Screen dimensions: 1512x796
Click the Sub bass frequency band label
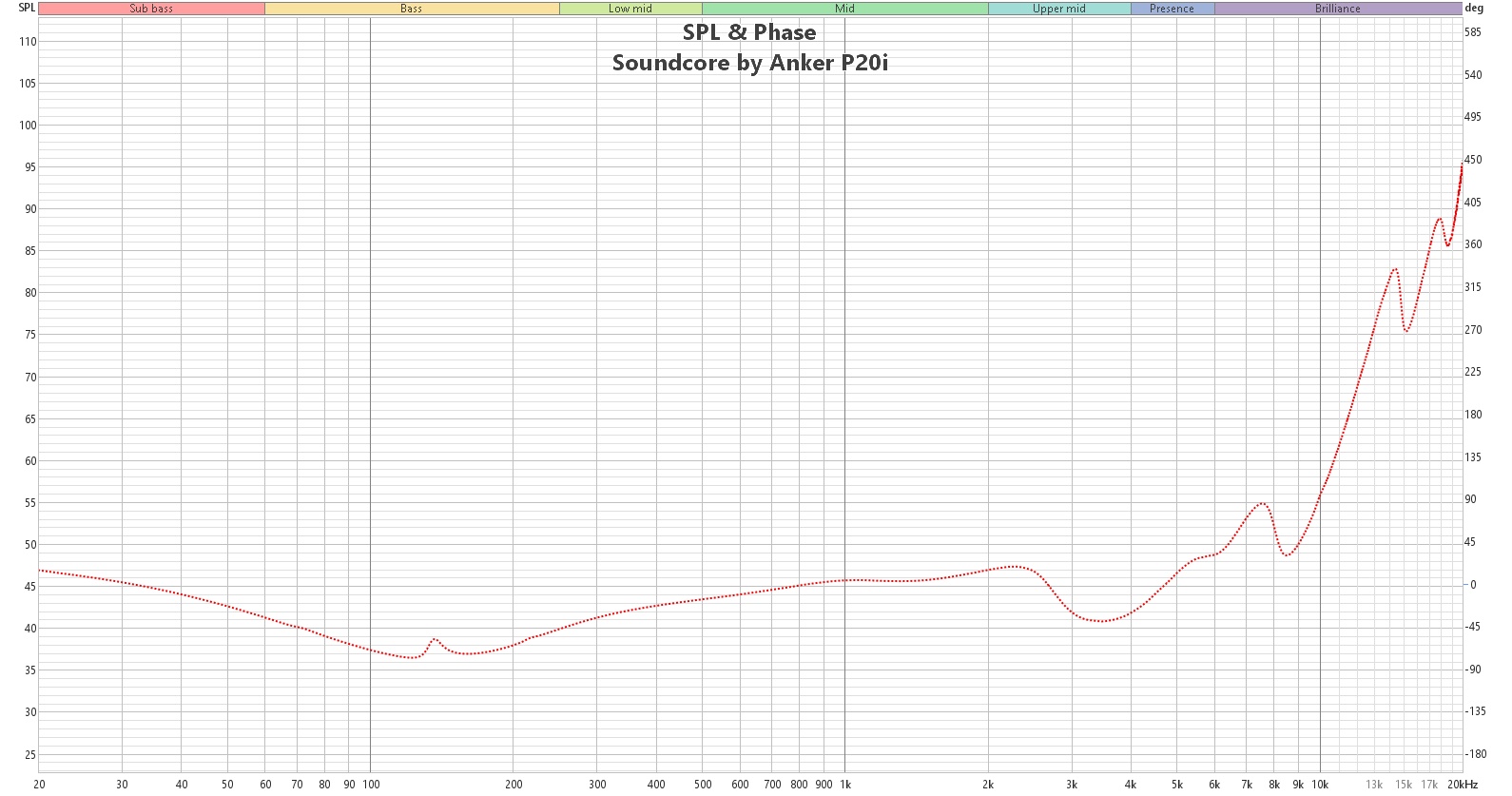tap(151, 9)
